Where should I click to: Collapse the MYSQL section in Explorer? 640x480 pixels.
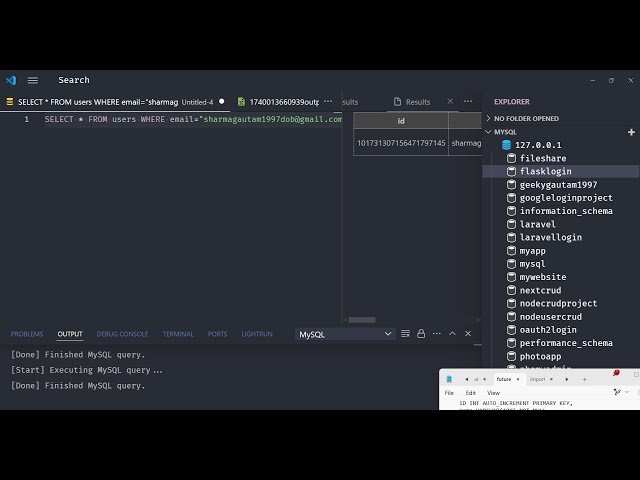point(489,132)
